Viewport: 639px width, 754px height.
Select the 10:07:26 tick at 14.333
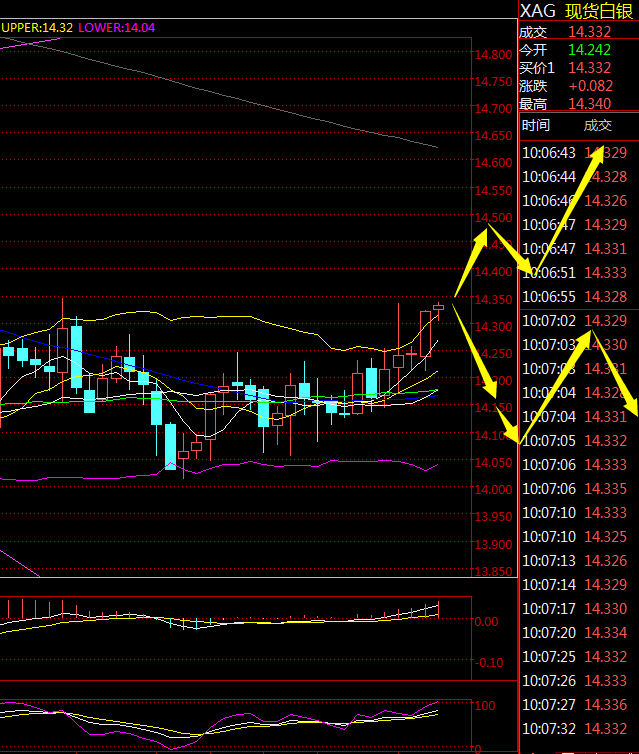pos(575,681)
